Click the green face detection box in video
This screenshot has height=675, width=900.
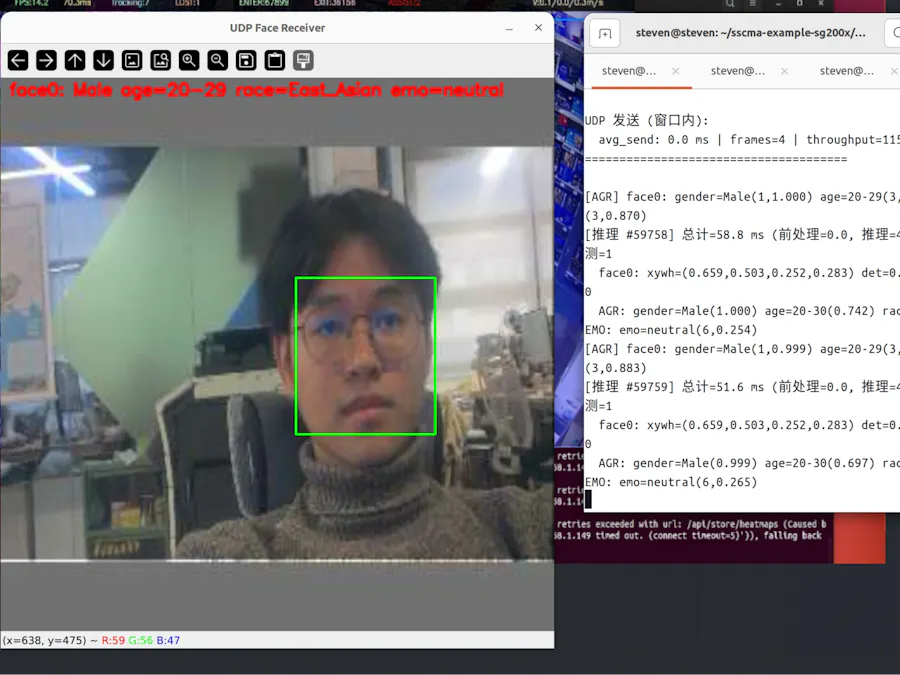366,356
